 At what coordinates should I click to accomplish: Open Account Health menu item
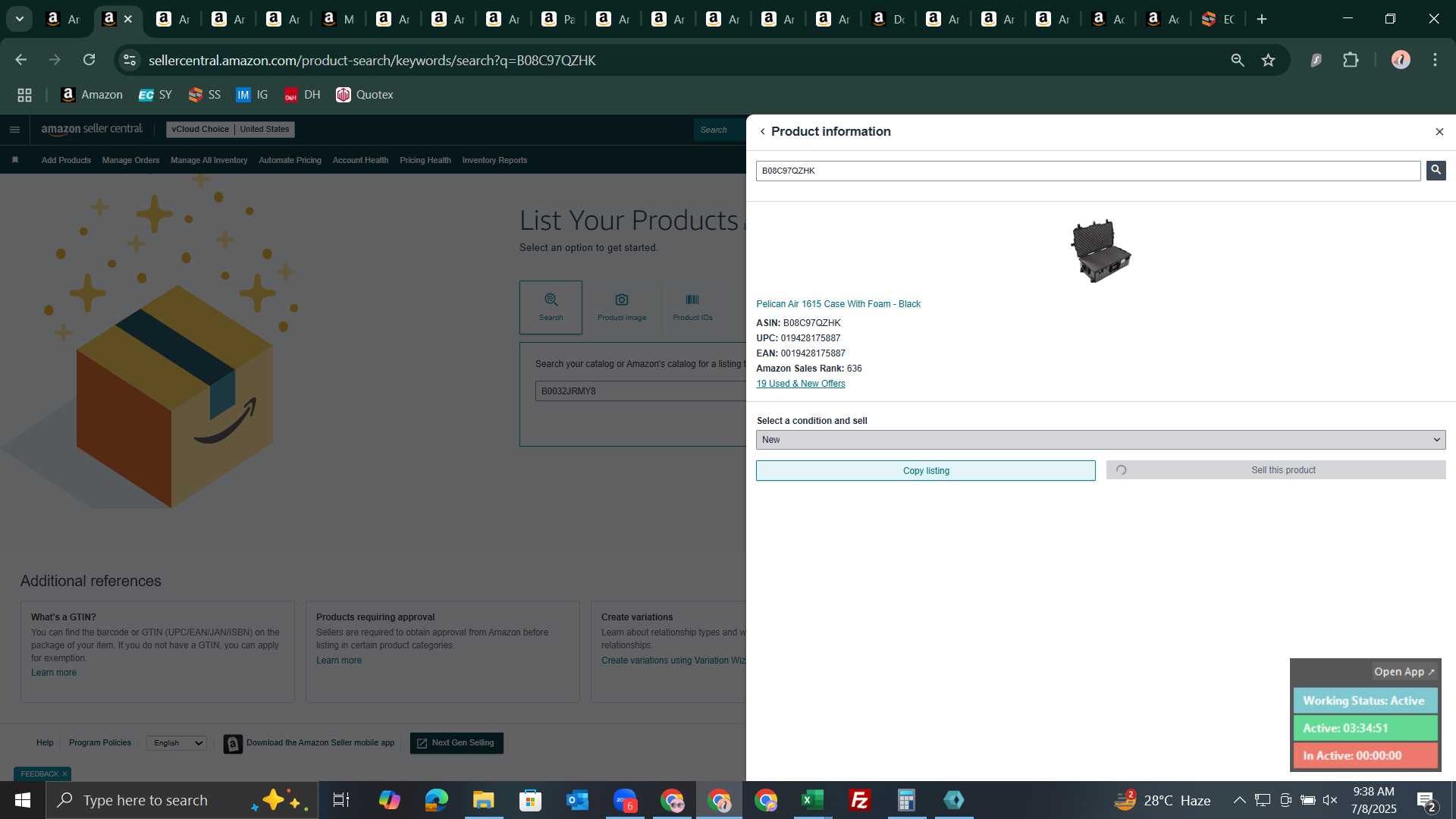pos(360,160)
